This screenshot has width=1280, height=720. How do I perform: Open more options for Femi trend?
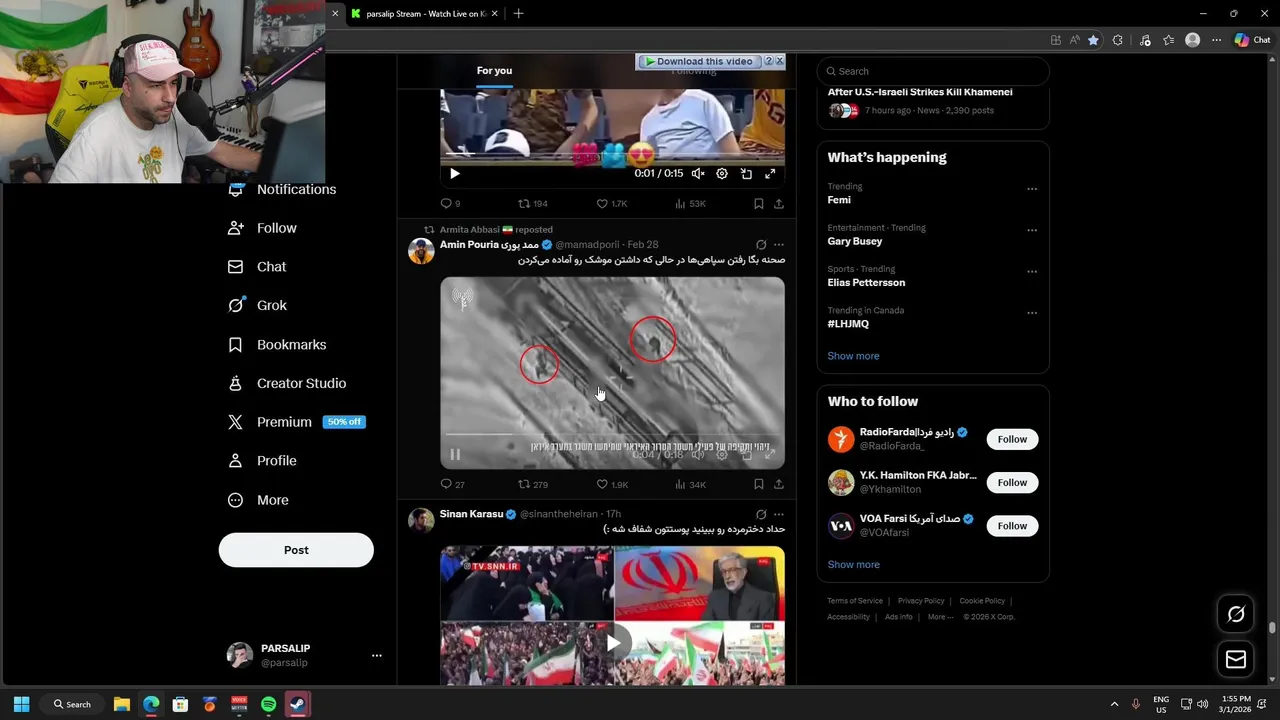tap(1032, 189)
